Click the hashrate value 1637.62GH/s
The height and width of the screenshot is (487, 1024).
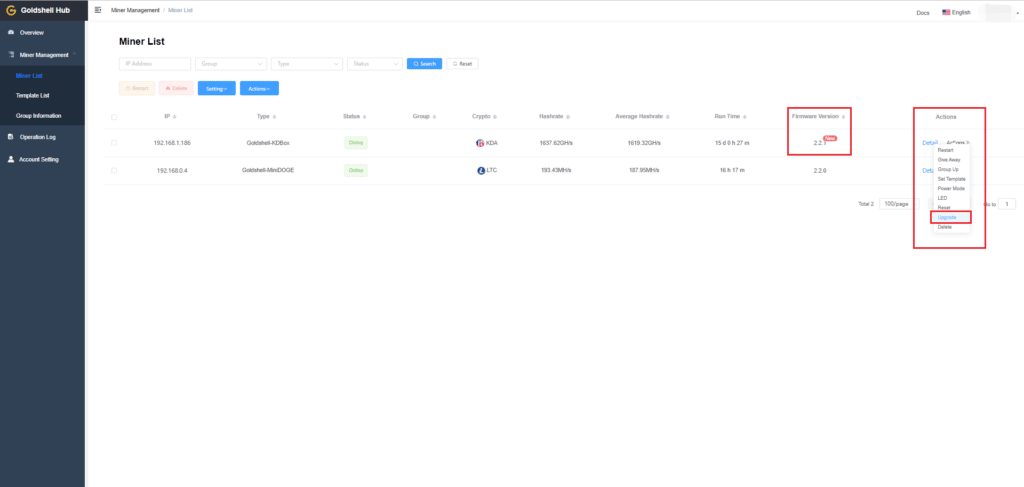[x=556, y=143]
